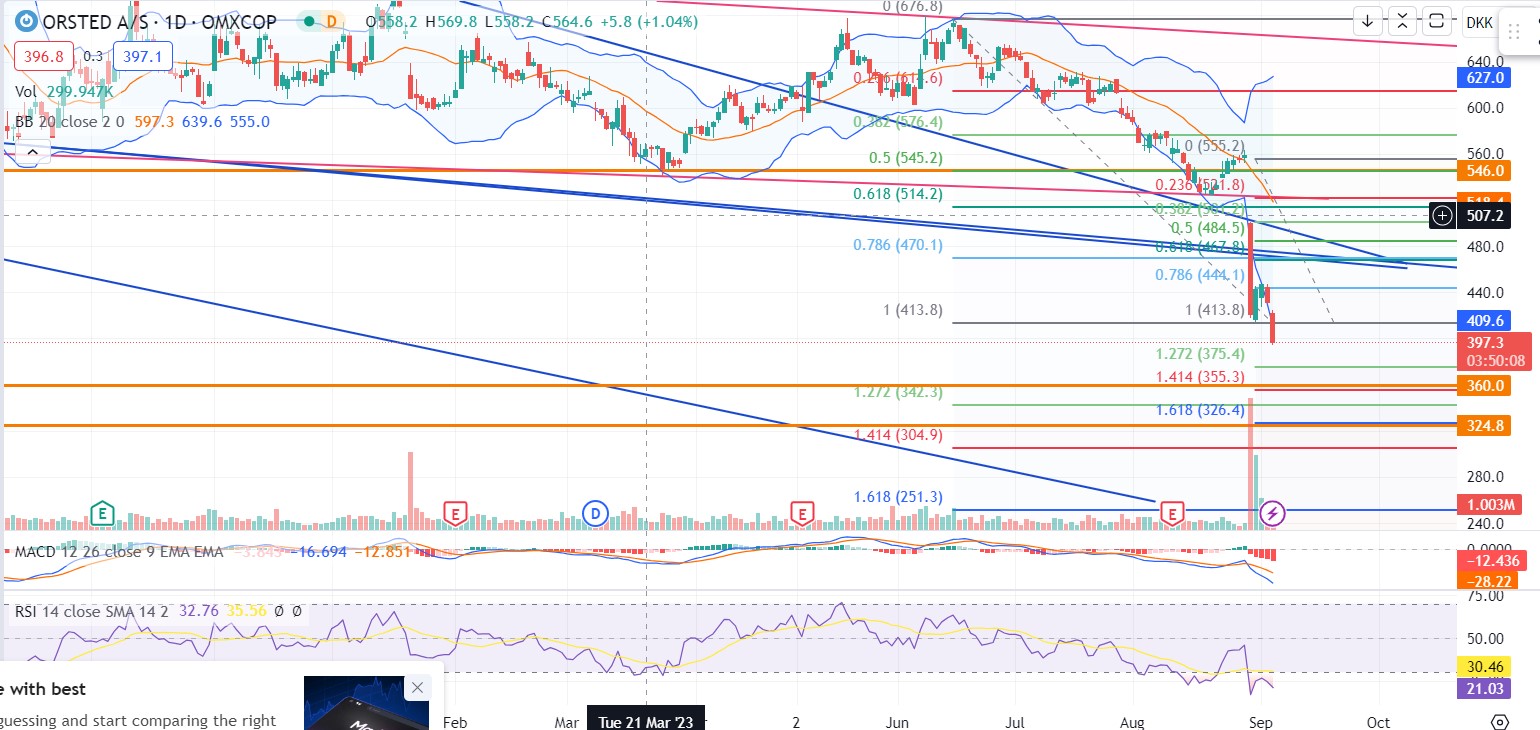This screenshot has height=730, width=1540.
Task: Click the maximize pane rectangle icon
Action: click(x=1436, y=20)
